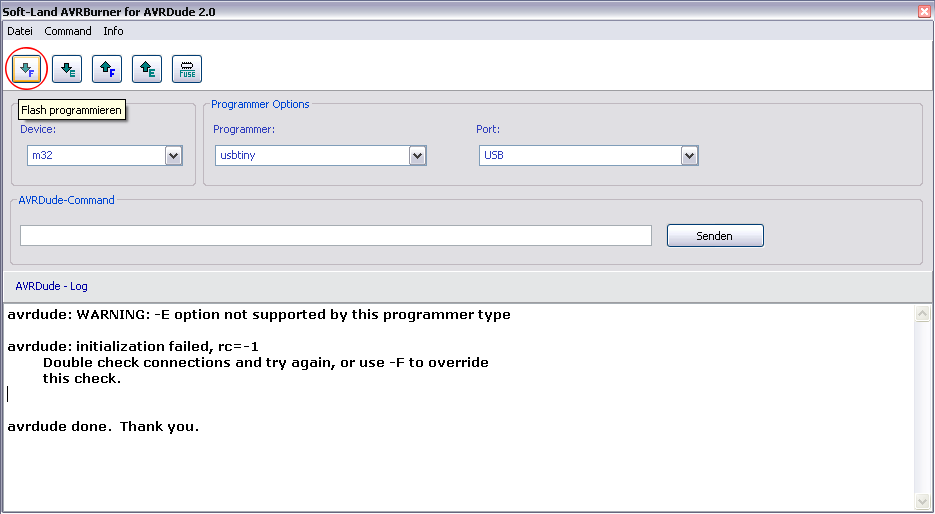Click the AVRDude-Command group title
Image resolution: width=935 pixels, height=514 pixels.
coord(67,200)
